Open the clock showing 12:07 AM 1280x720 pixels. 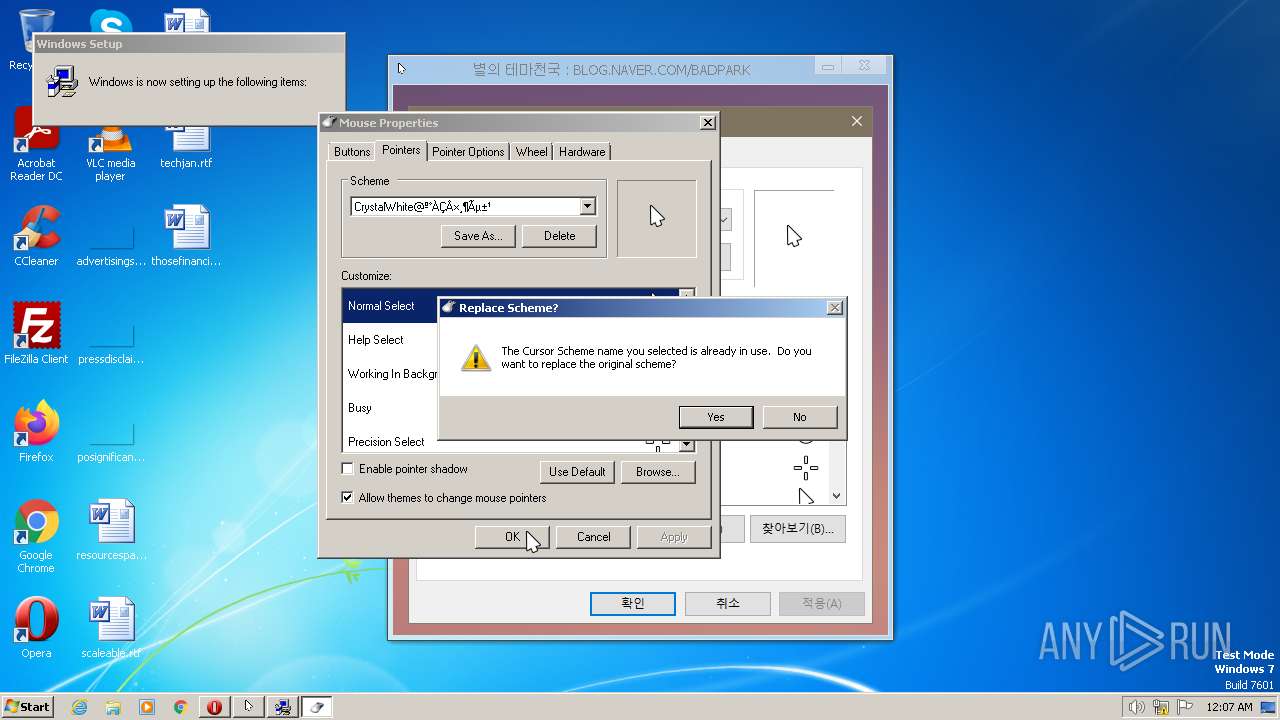[1229, 707]
